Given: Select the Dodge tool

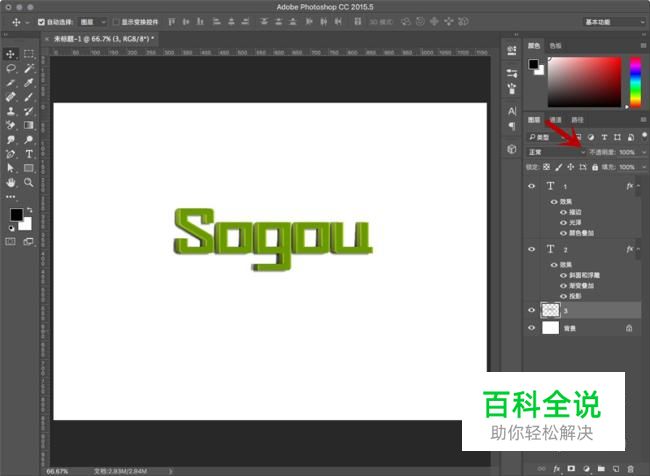Looking at the screenshot, I should [29, 140].
